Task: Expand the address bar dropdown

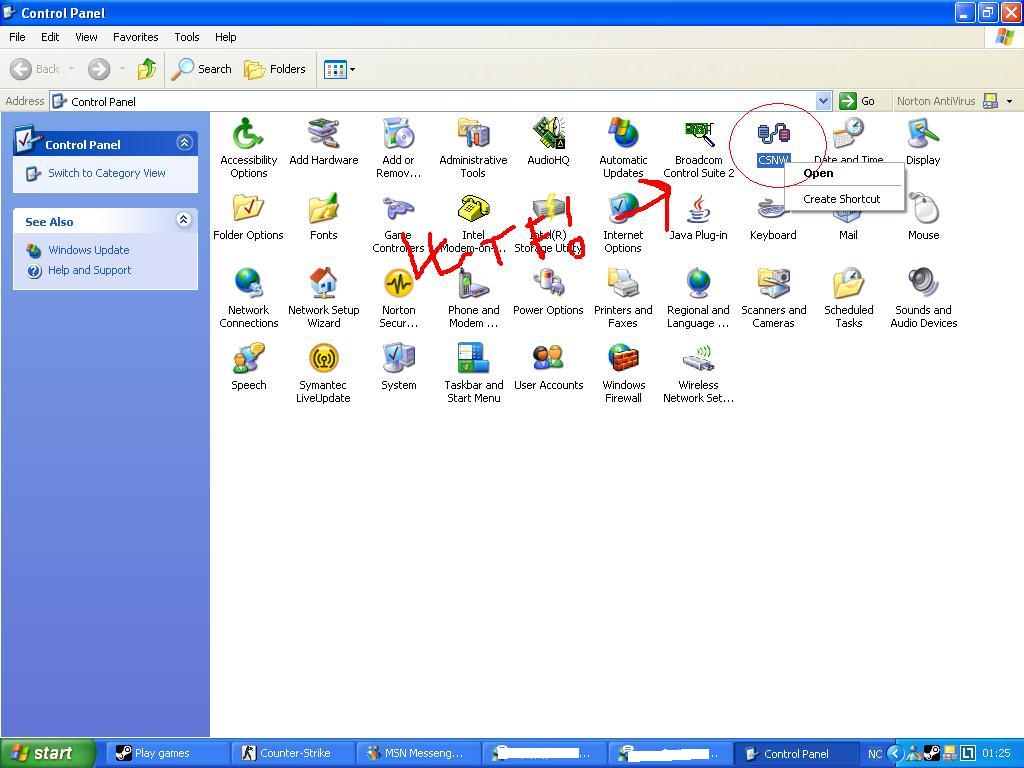Action: [x=823, y=101]
